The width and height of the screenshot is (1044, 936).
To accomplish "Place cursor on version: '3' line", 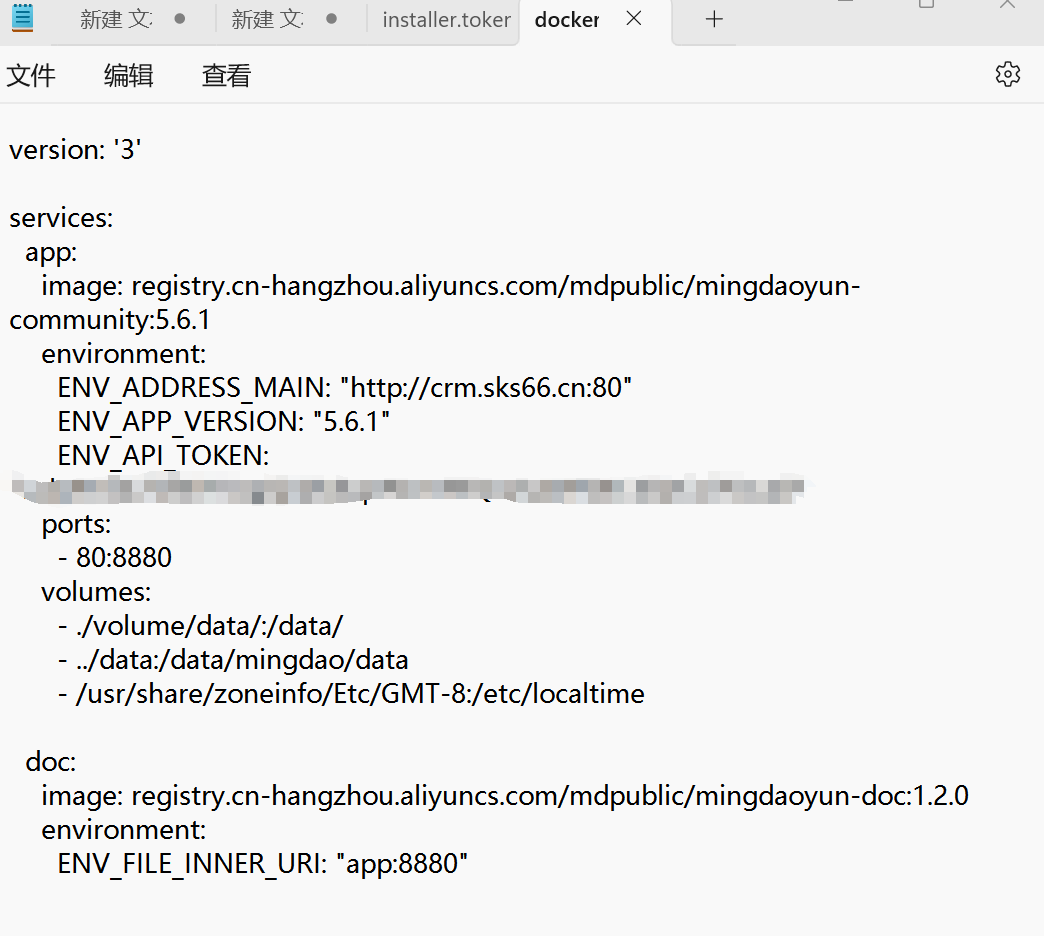I will pos(75,150).
